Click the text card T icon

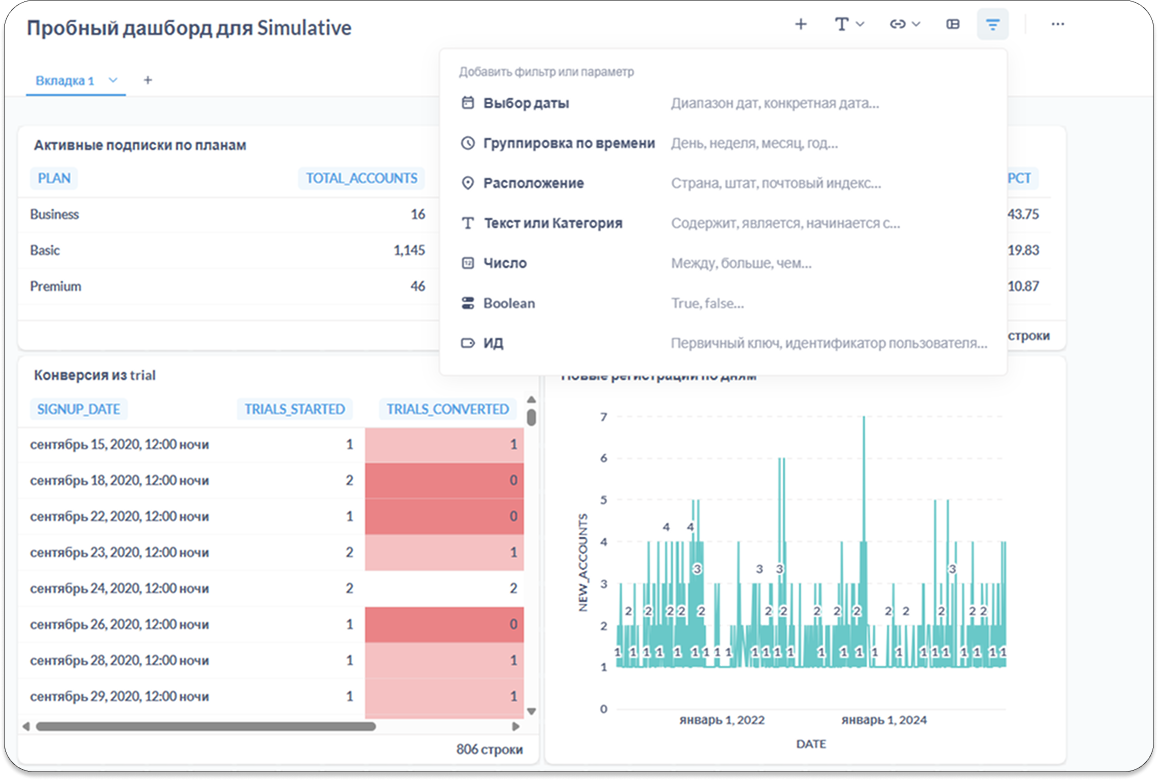tap(841, 24)
